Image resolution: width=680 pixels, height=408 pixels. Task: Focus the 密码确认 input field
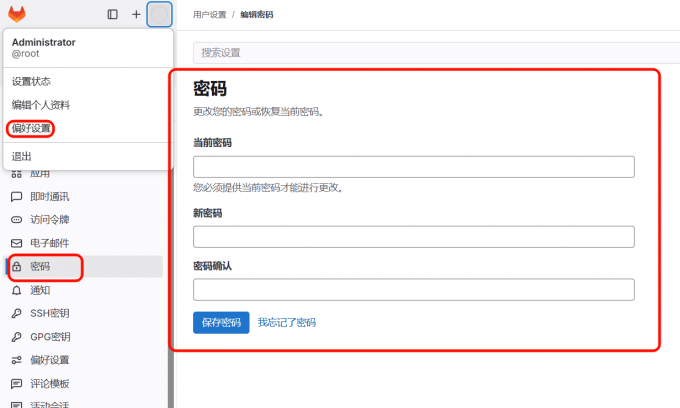click(x=414, y=290)
